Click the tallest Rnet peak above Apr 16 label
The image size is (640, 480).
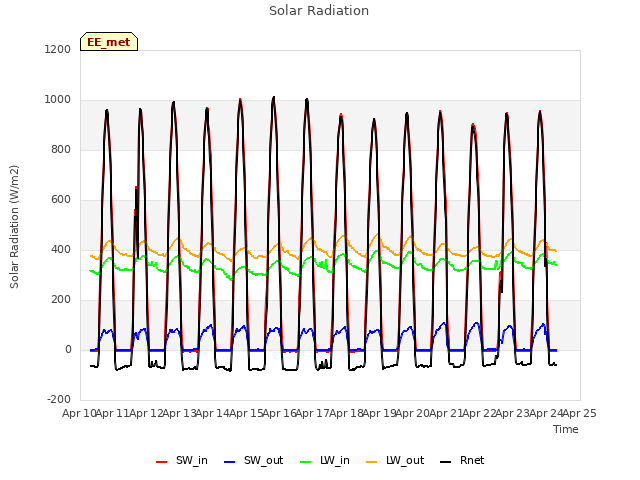point(274,97)
